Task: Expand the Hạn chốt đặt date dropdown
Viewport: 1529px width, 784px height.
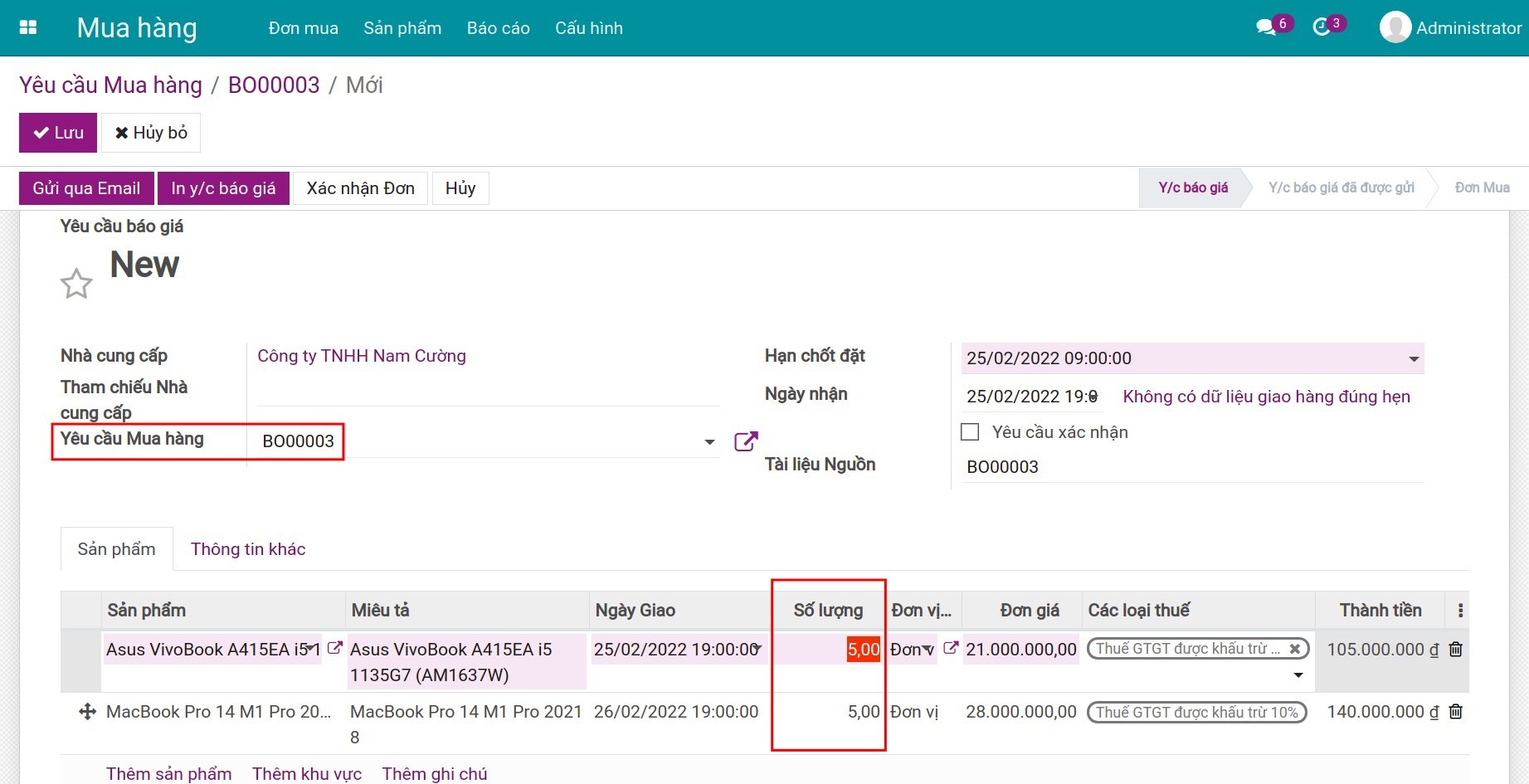Action: point(1413,359)
